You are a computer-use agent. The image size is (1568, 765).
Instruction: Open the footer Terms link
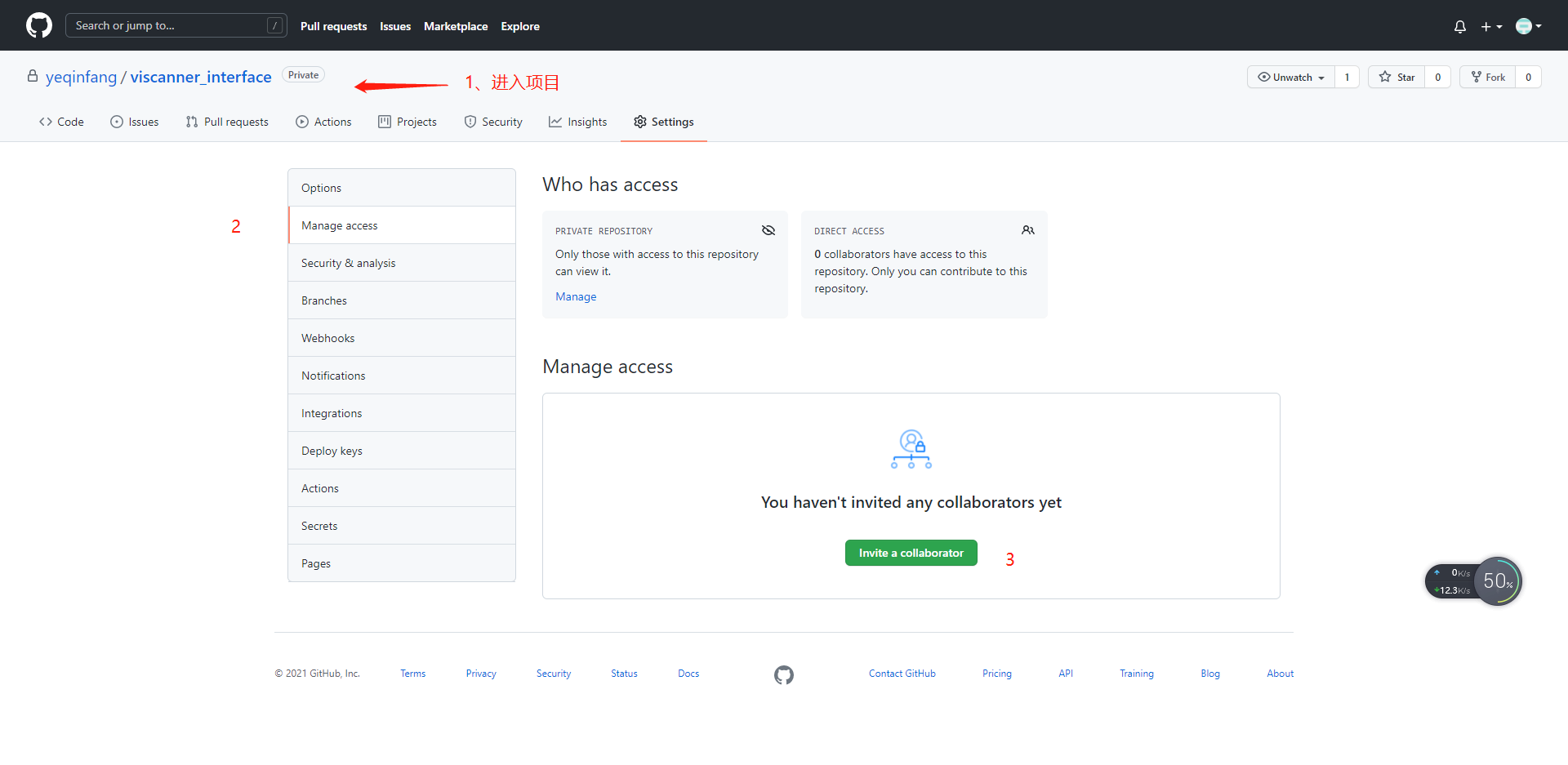(413, 674)
